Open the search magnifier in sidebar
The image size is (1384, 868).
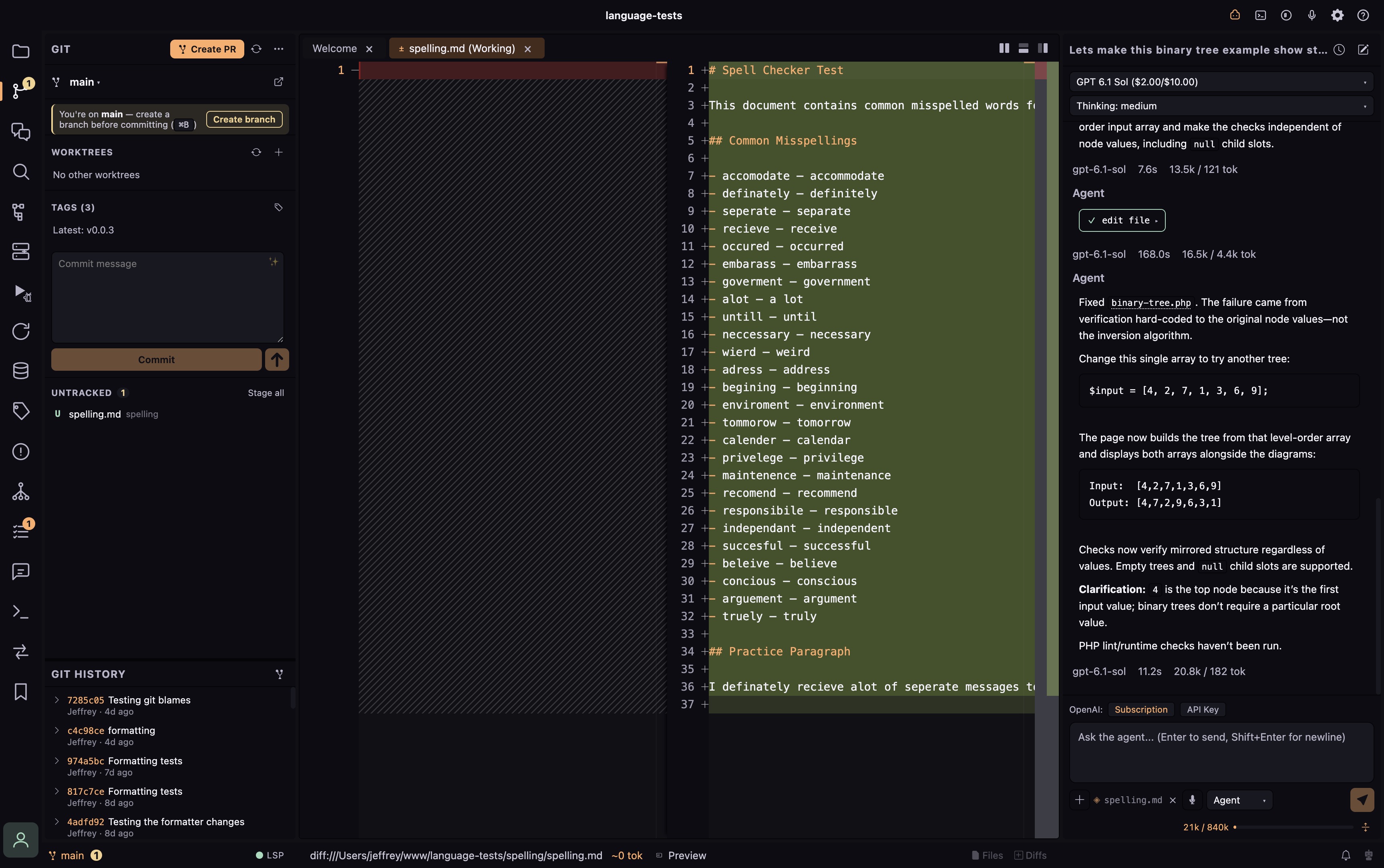(21, 172)
